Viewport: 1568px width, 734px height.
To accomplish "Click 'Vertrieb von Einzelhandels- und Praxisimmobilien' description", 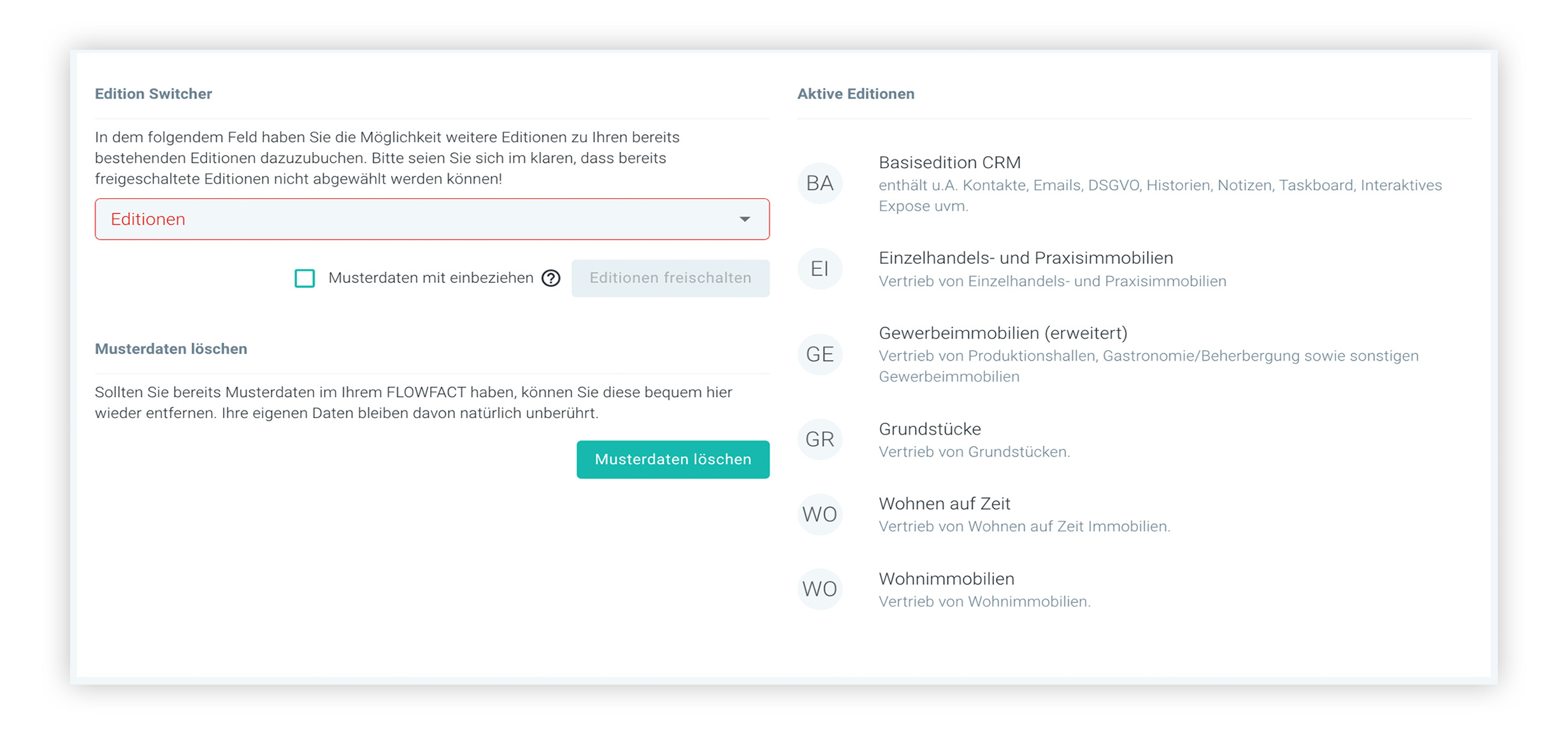I will [1053, 281].
